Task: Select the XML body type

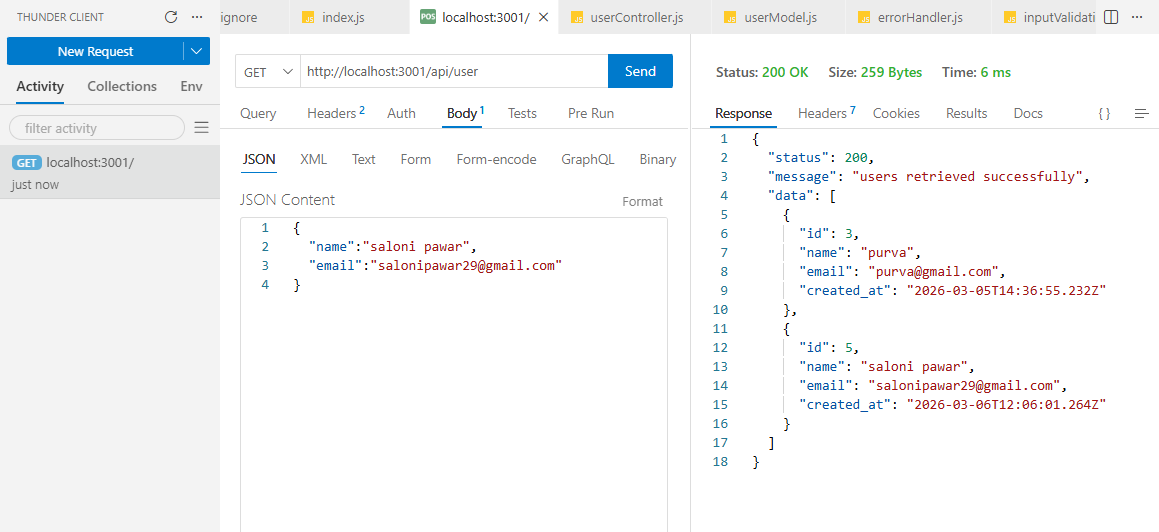Action: 313,159
